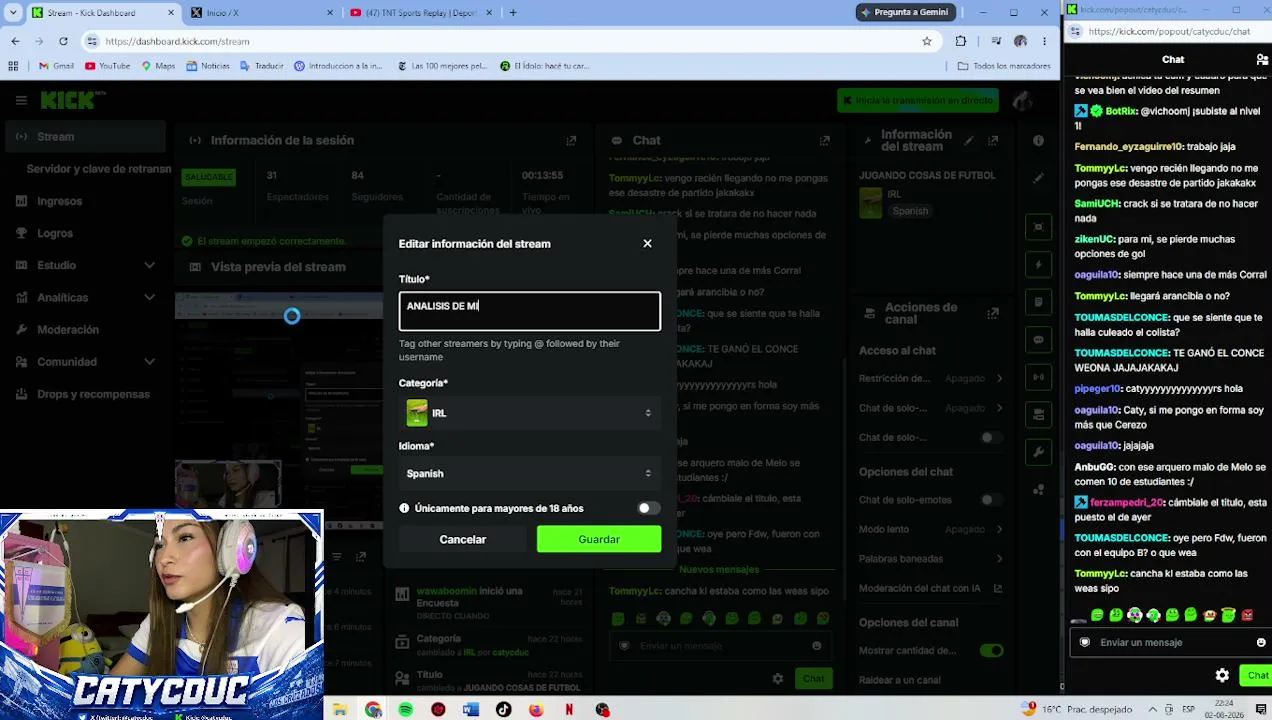The image size is (1272, 720).
Task: Open the profile avatar menu in dashboard
Action: 1022,100
